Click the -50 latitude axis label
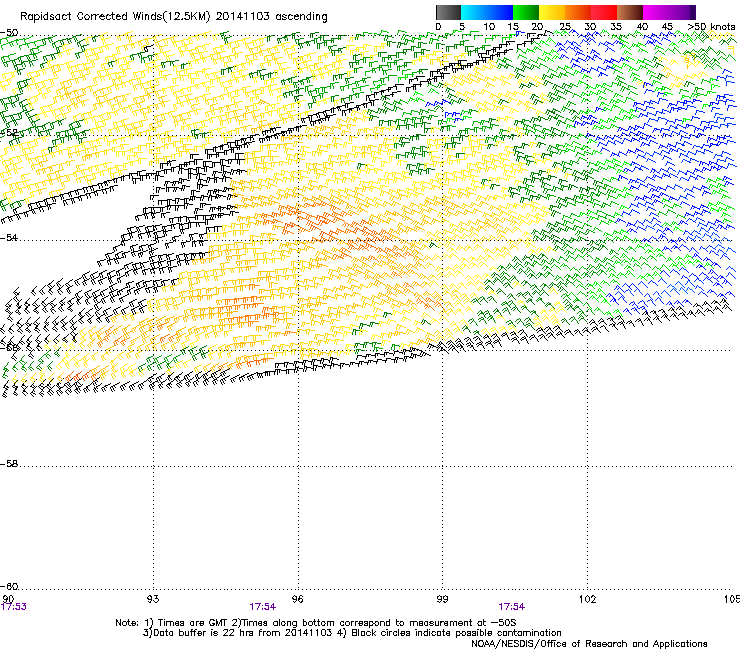Screen dimensions: 740x650 [x=9, y=33]
